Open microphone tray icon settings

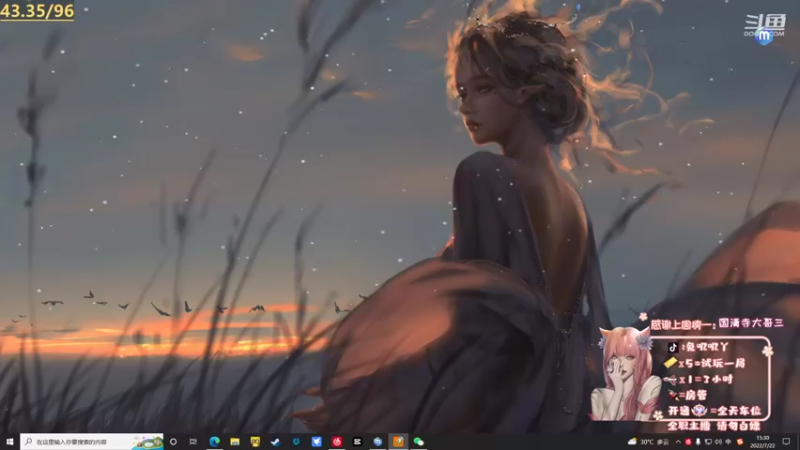coord(698,442)
